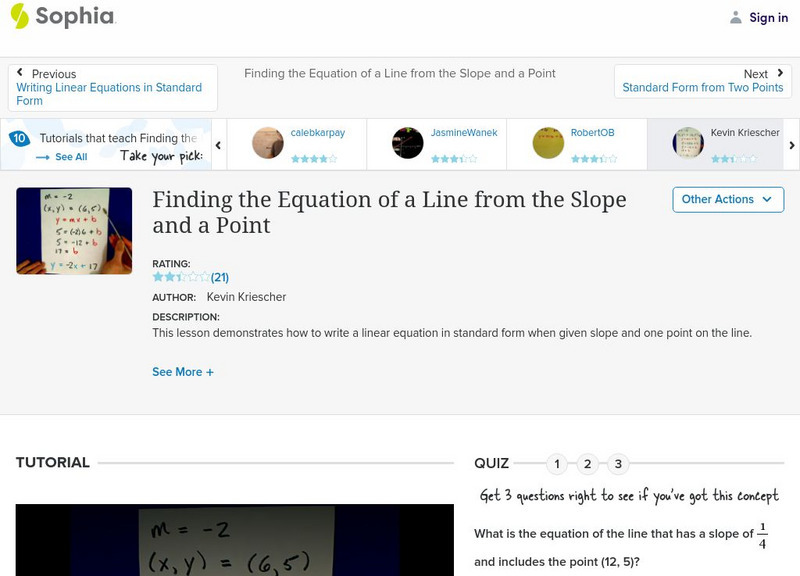Image resolution: width=800 pixels, height=576 pixels.
Task: Select calebkarpay's avatar
Action: (268, 143)
